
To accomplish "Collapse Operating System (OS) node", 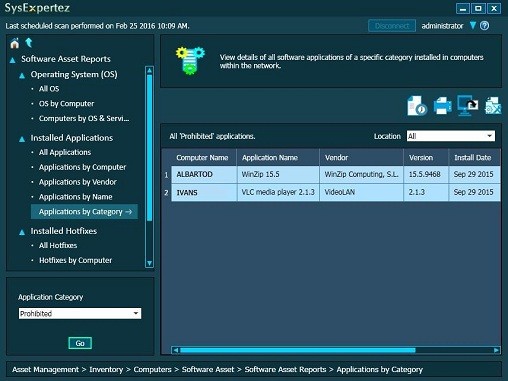I will click(x=22, y=76).
